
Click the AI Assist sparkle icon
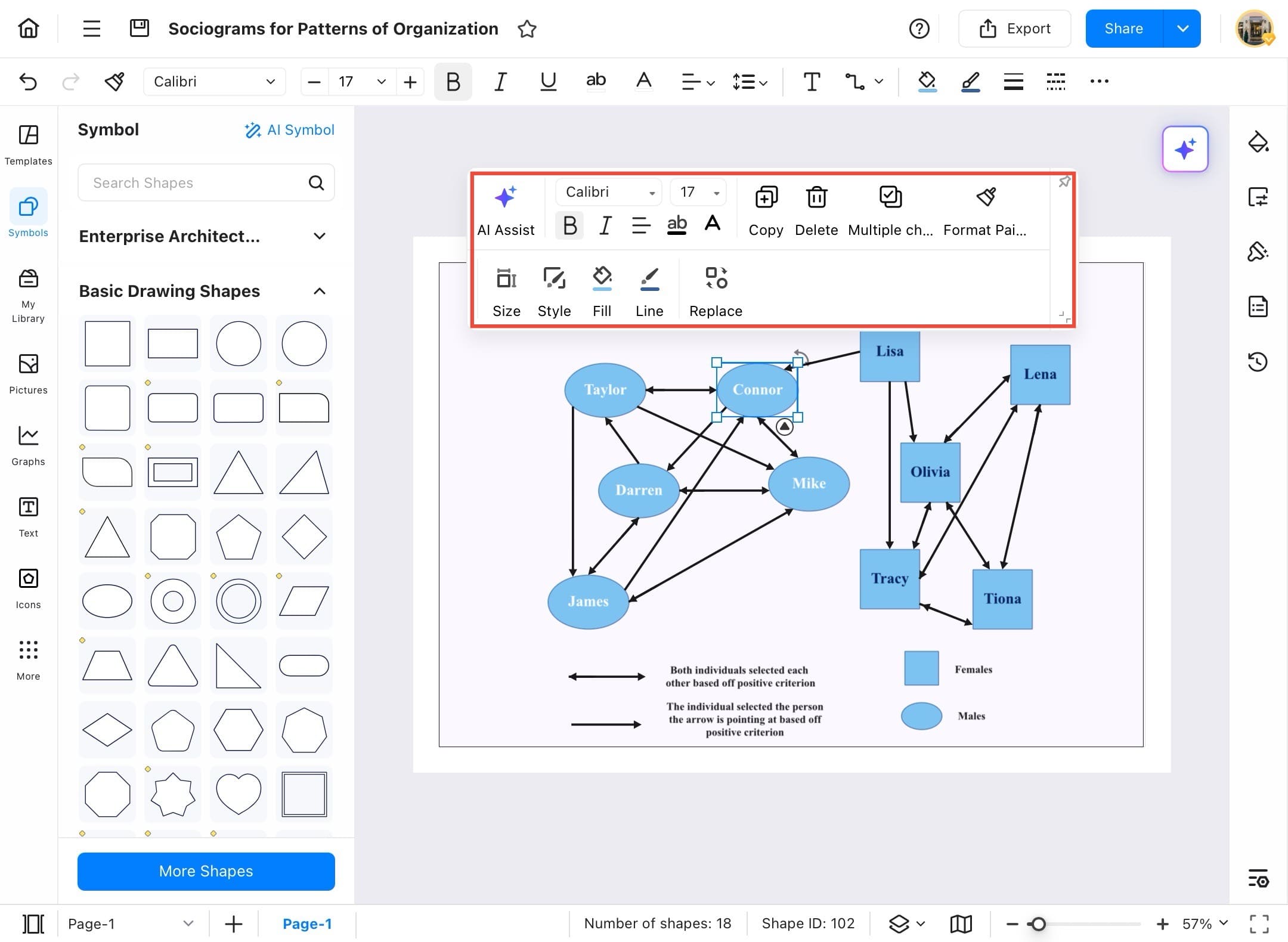(505, 197)
